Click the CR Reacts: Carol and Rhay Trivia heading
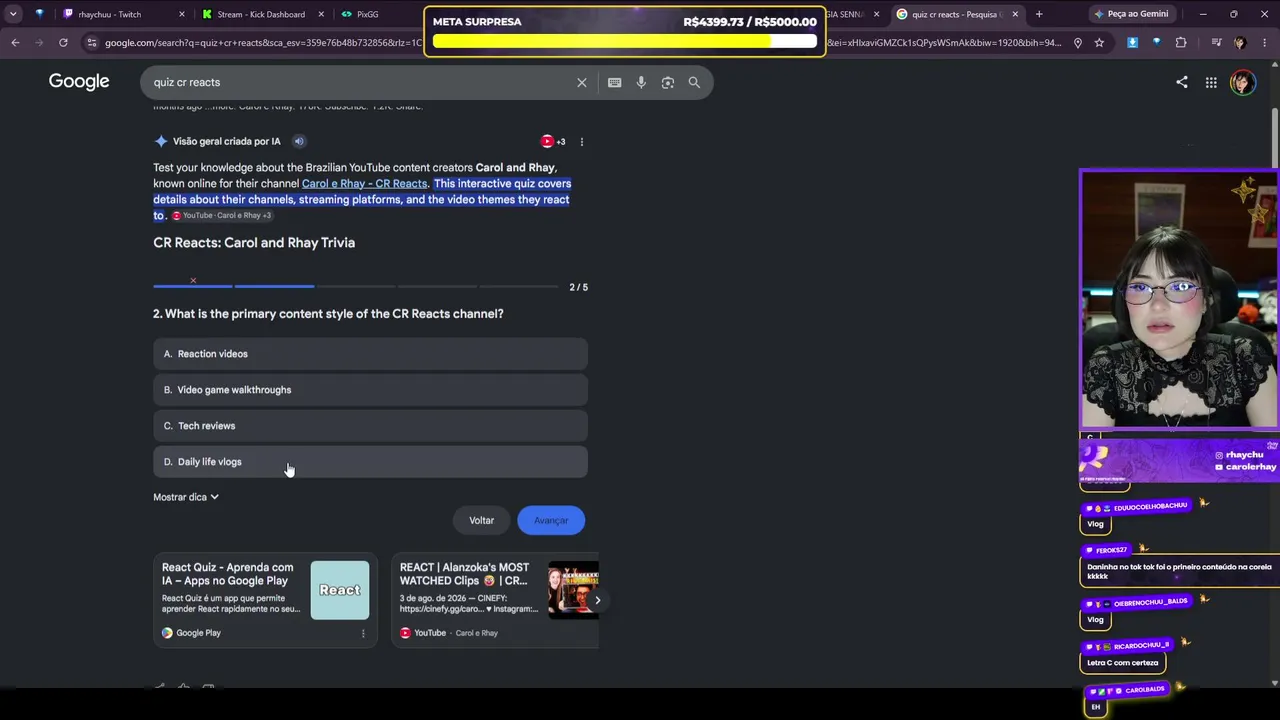The width and height of the screenshot is (1280, 720). 254,243
